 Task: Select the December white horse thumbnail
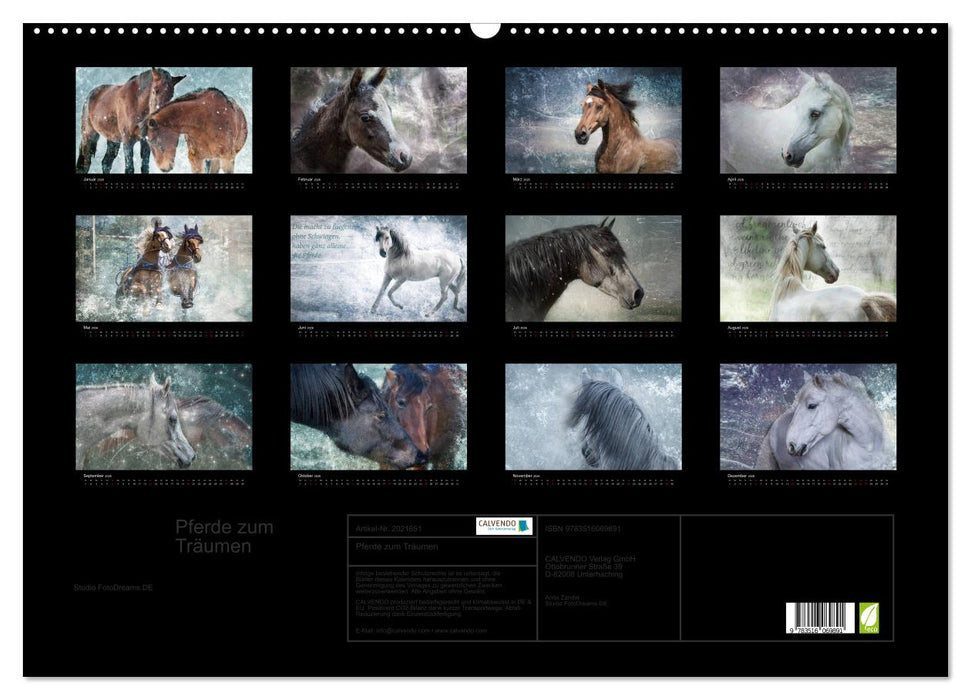click(x=808, y=416)
